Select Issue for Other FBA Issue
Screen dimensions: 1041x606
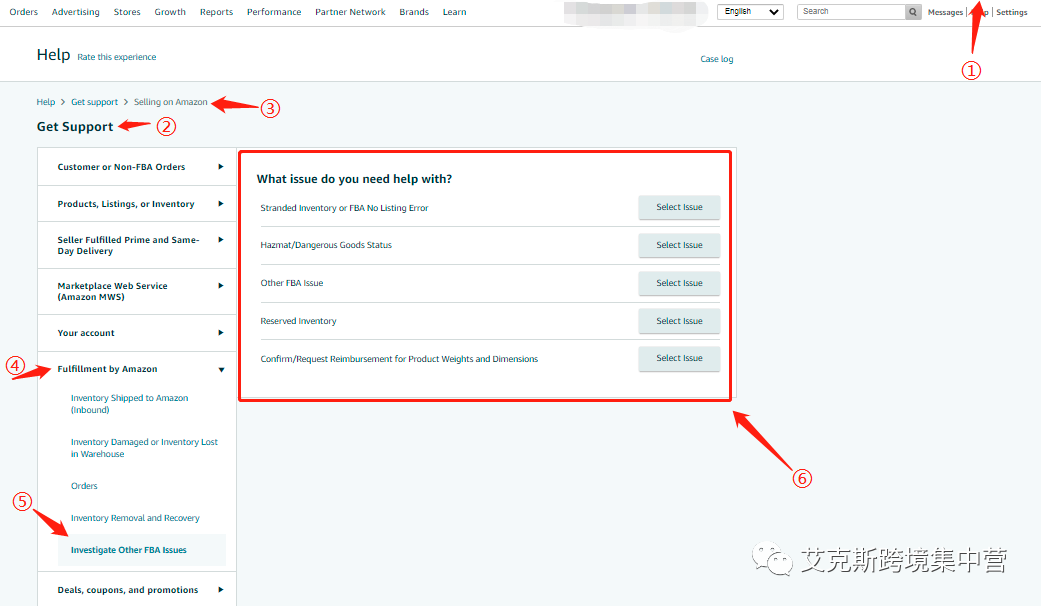pyautogui.click(x=679, y=283)
